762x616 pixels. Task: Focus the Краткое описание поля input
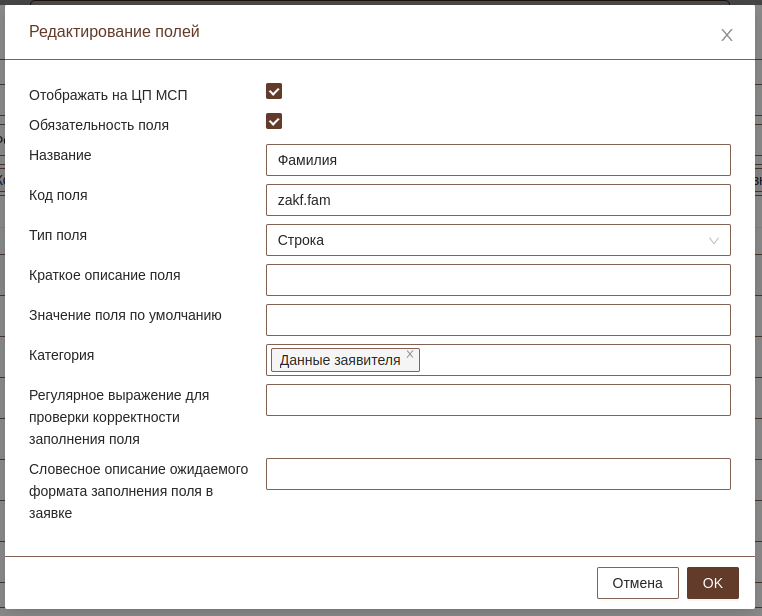tap(497, 280)
